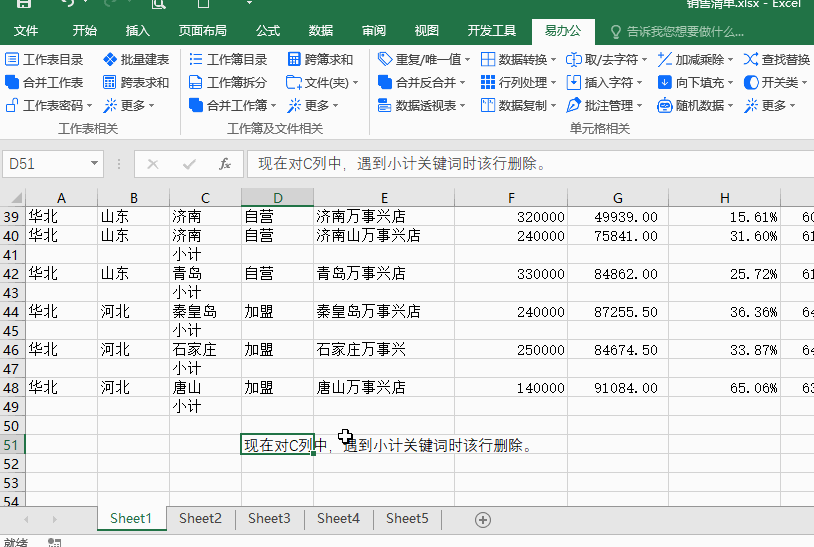Cancel formula entry with the X icon
Image resolution: width=814 pixels, height=547 pixels.
153,165
